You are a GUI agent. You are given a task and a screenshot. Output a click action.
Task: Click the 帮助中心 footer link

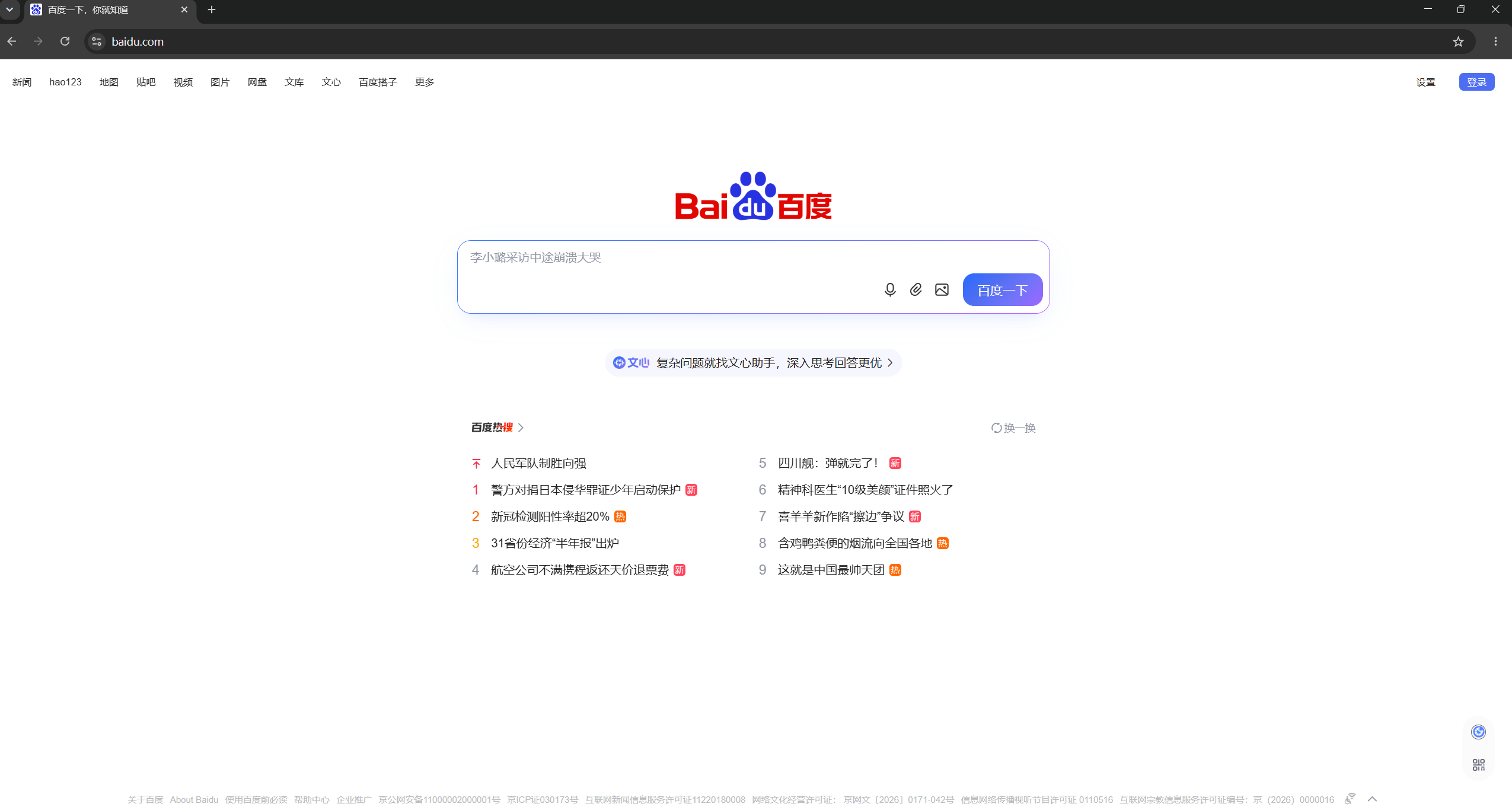312,799
